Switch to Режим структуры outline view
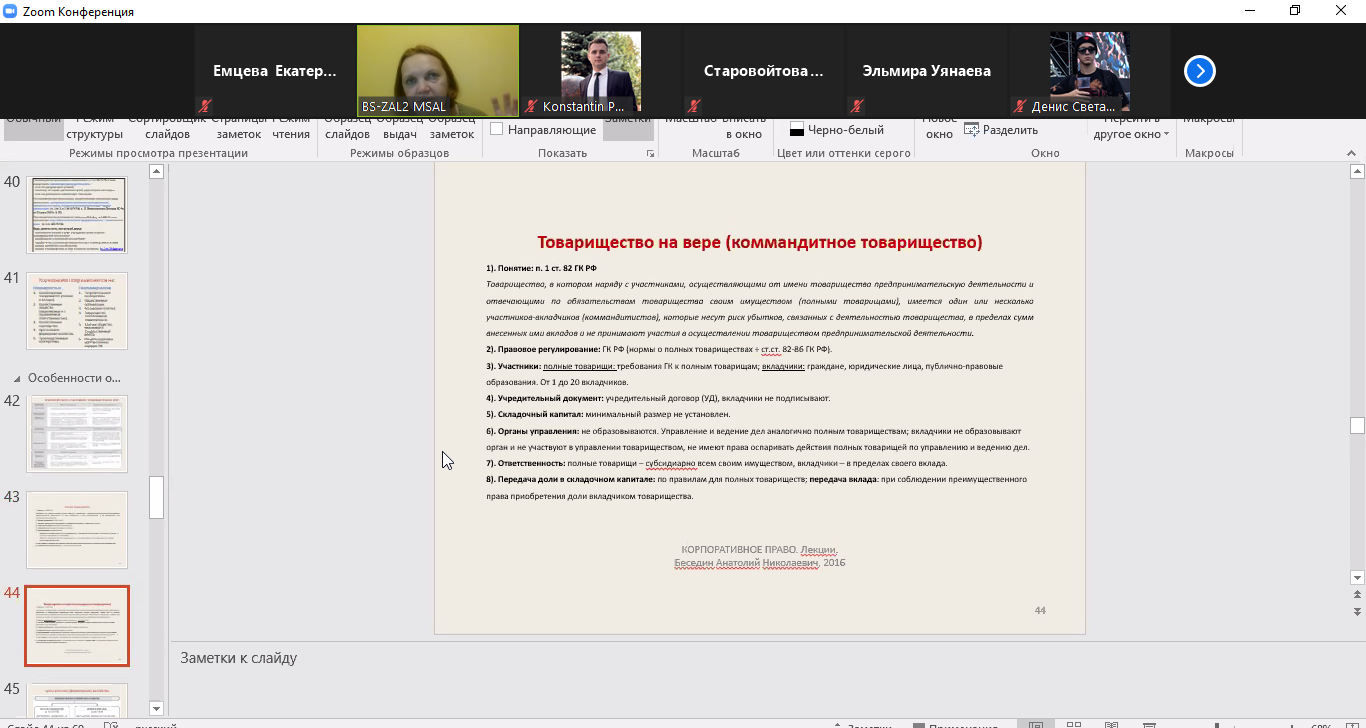The image size is (1366, 728). click(95, 127)
